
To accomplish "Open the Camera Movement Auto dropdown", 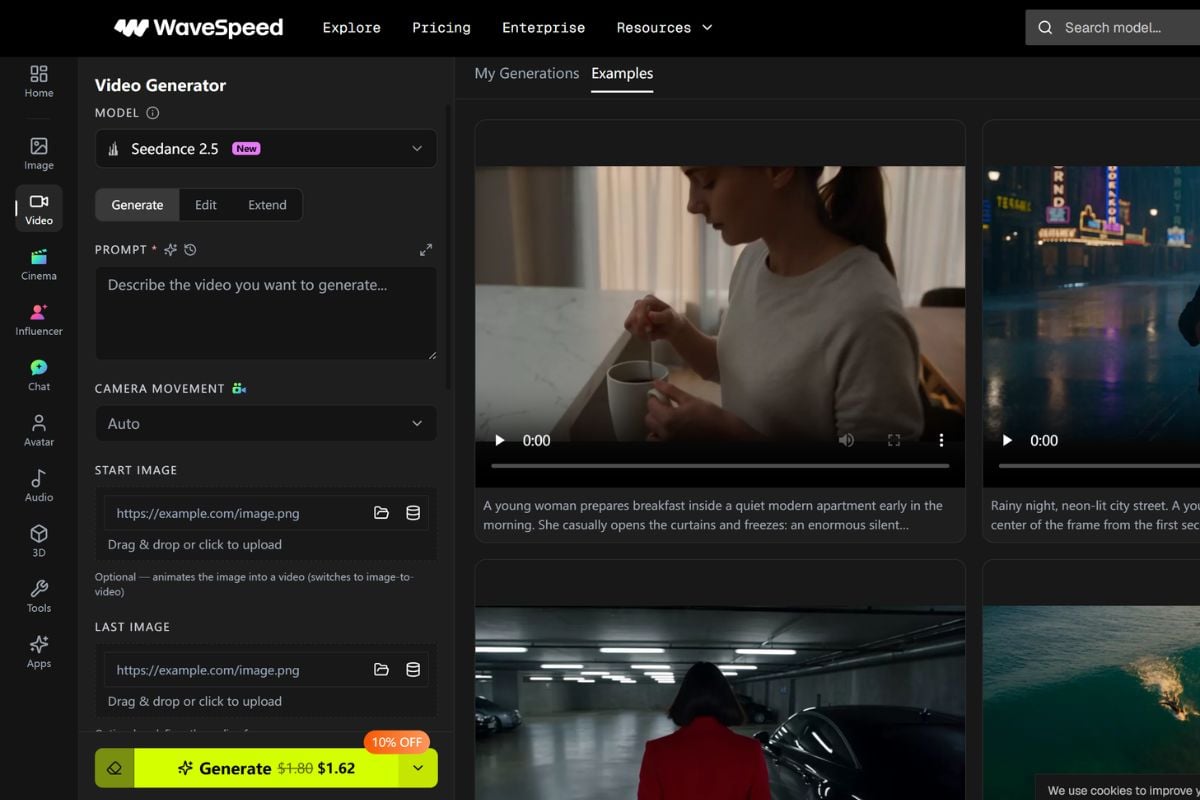I will [266, 424].
